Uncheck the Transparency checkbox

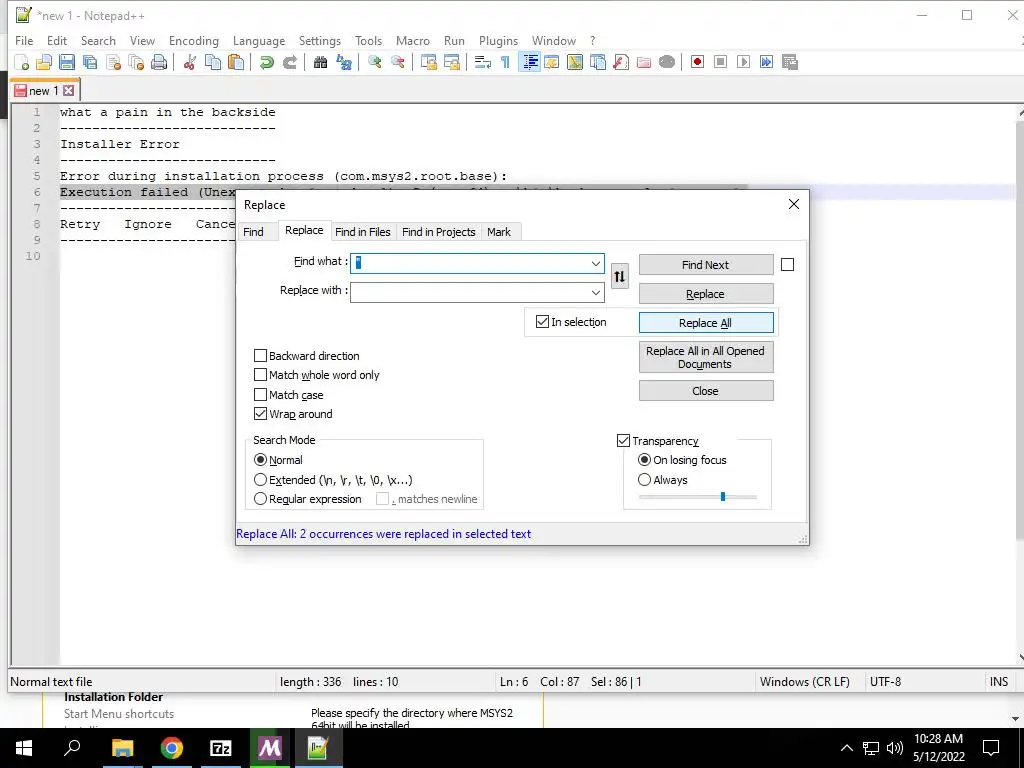pyautogui.click(x=623, y=441)
